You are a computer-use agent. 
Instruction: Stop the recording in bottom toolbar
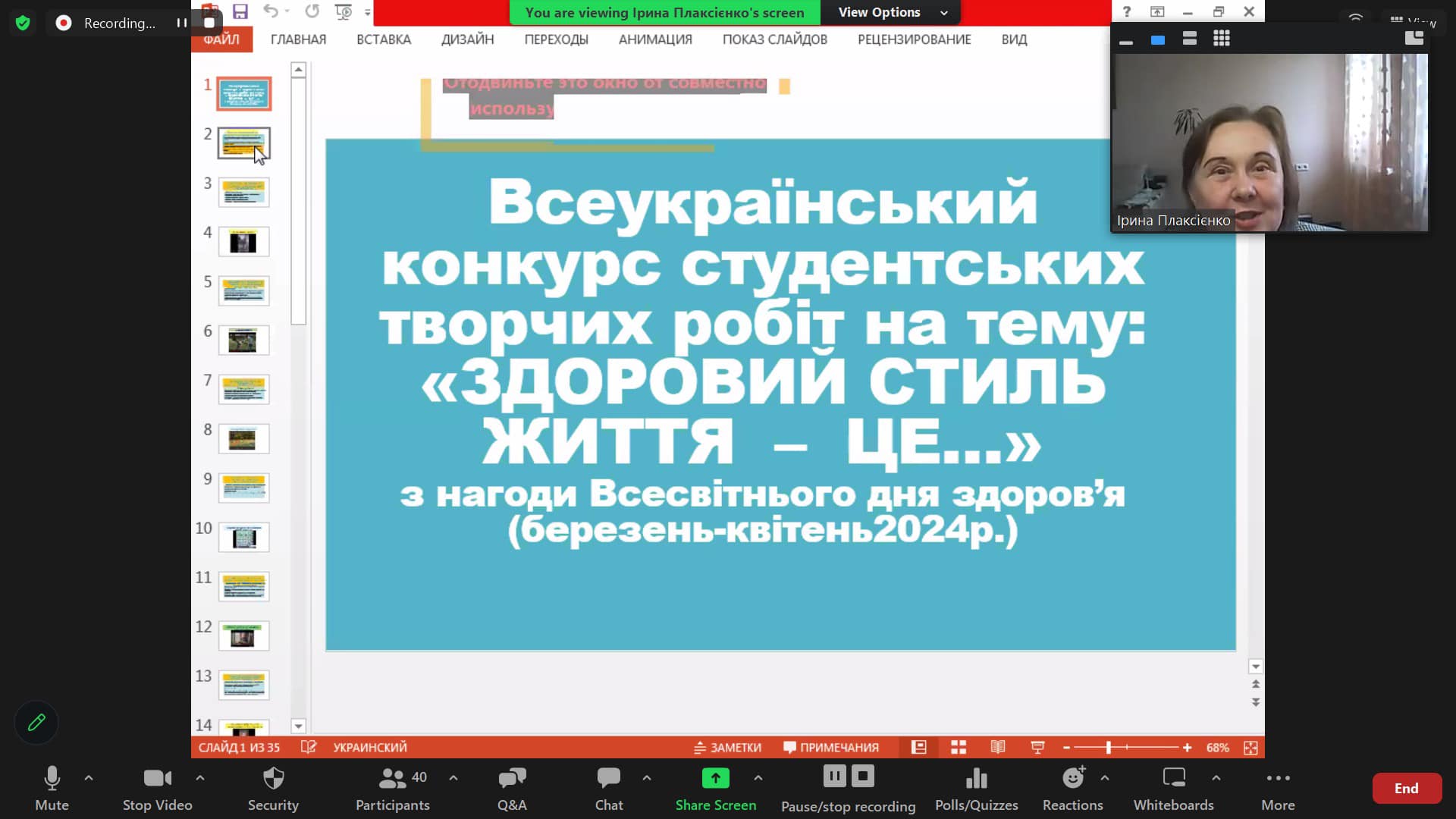[863, 776]
